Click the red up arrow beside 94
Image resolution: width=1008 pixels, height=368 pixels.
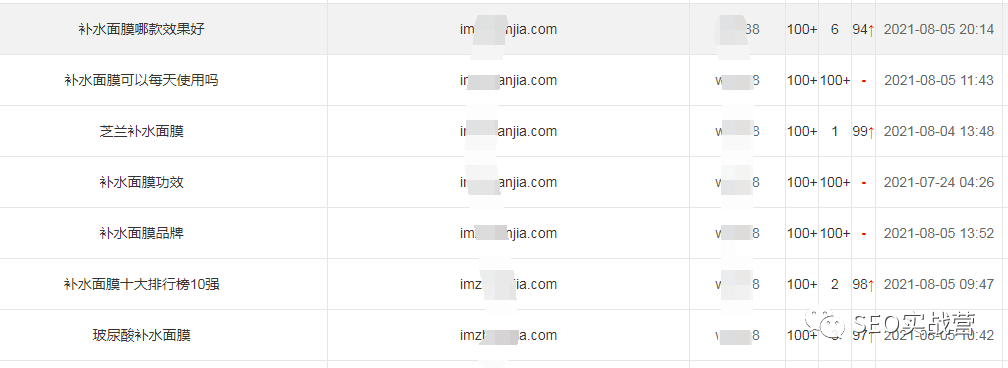click(871, 30)
